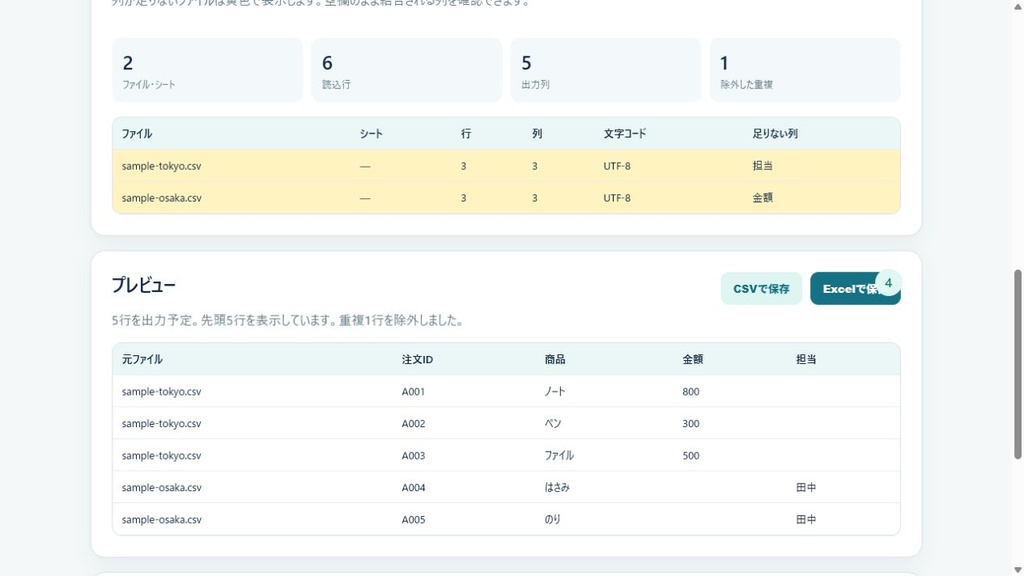The image size is (1024, 576).
Task: Click sample-tokyo.csv in the A003 preview row
Action: click(161, 456)
